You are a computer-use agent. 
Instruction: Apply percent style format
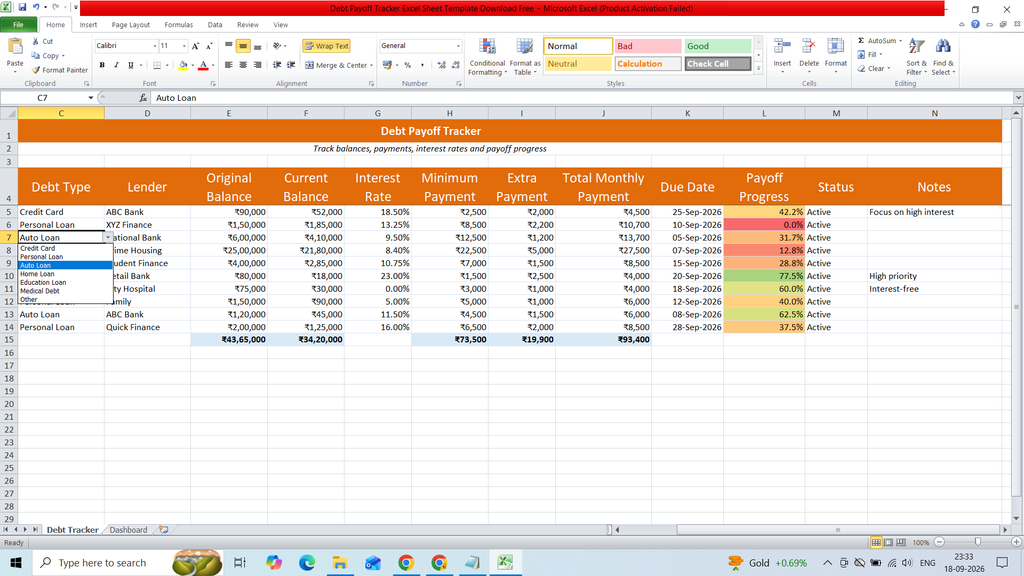coord(408,65)
